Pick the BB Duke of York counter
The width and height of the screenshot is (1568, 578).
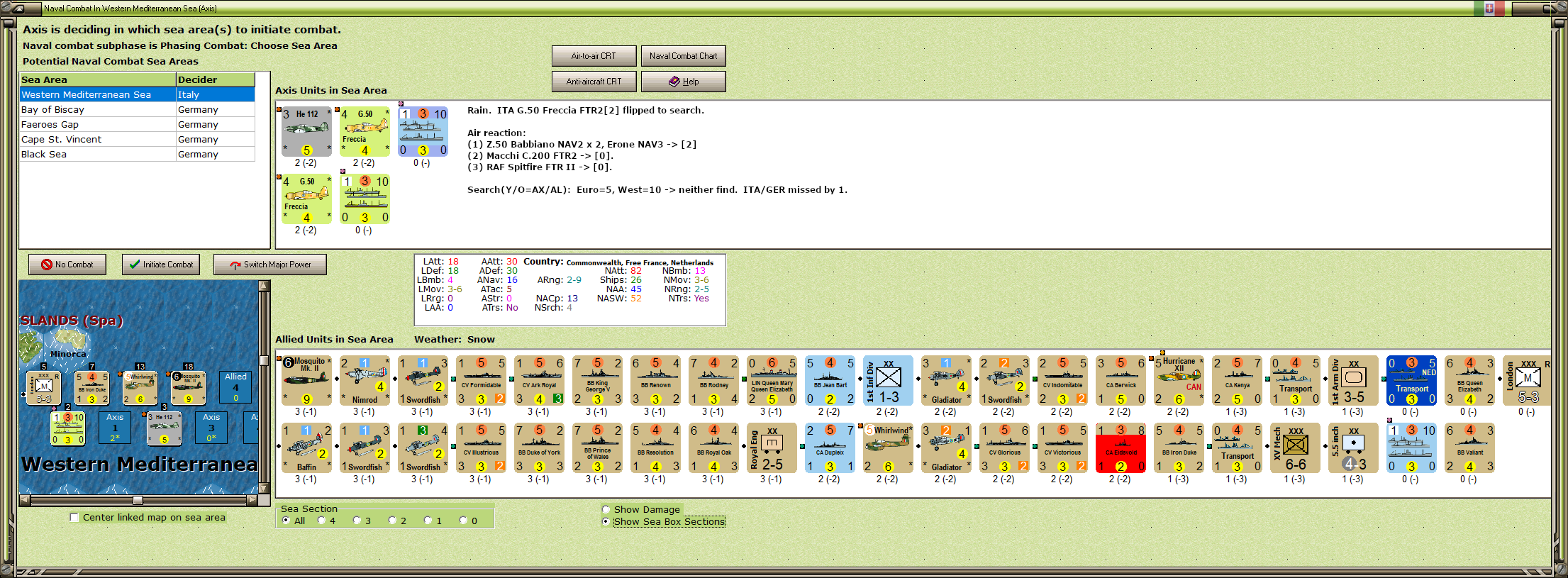click(539, 448)
